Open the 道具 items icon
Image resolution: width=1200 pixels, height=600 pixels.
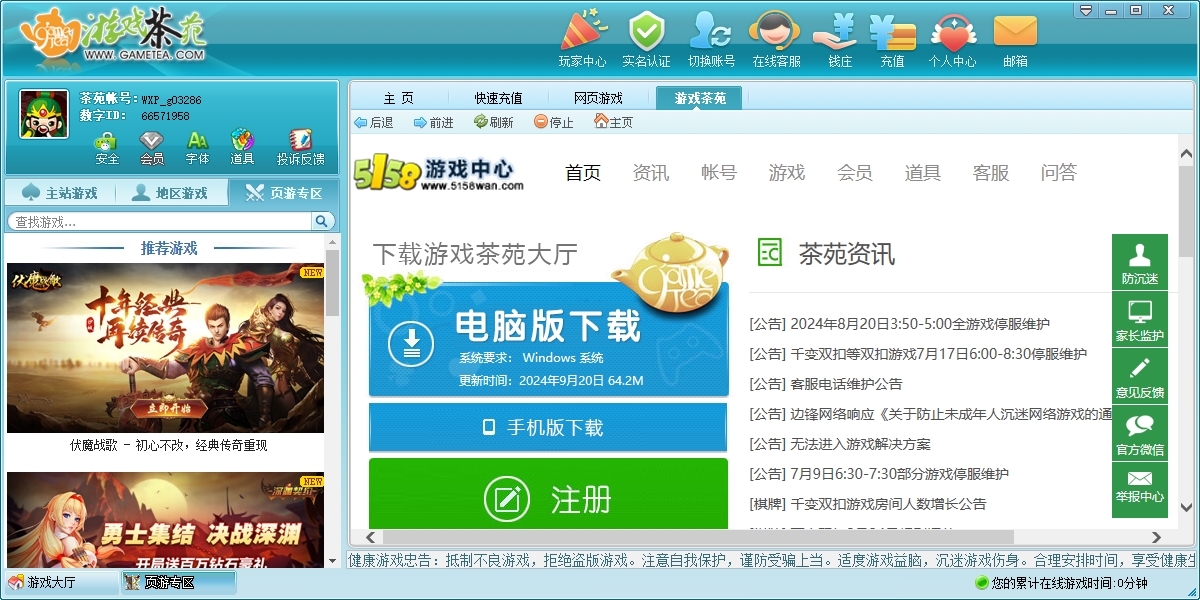coord(242,147)
